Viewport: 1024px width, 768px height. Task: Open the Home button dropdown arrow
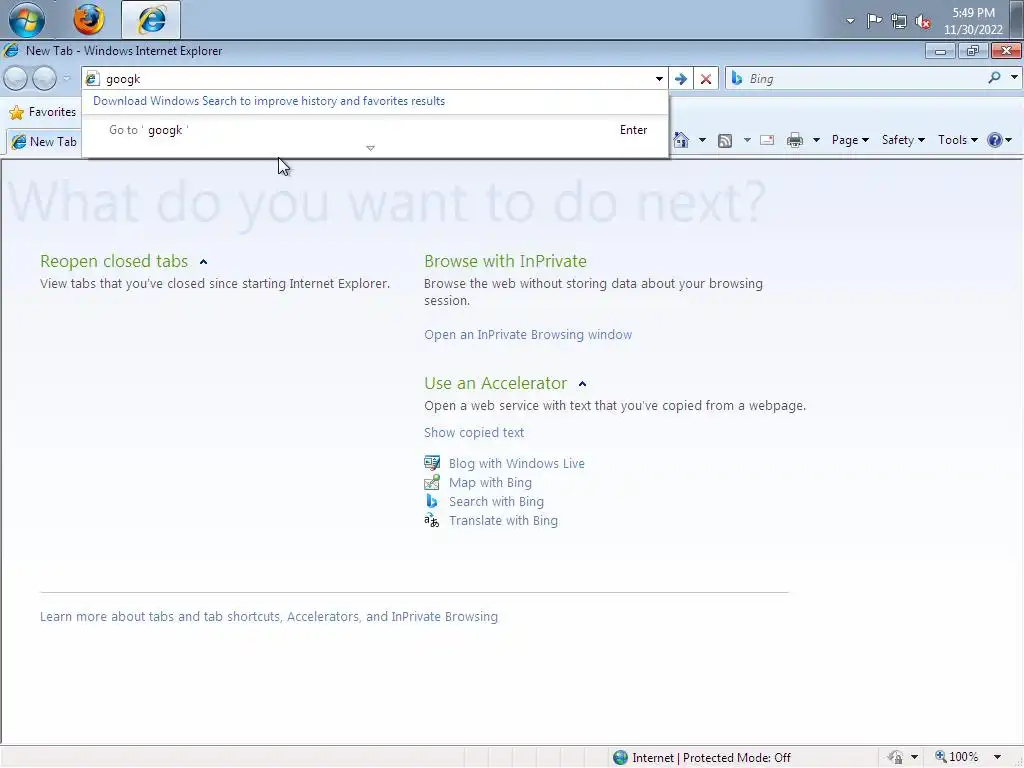(x=702, y=140)
